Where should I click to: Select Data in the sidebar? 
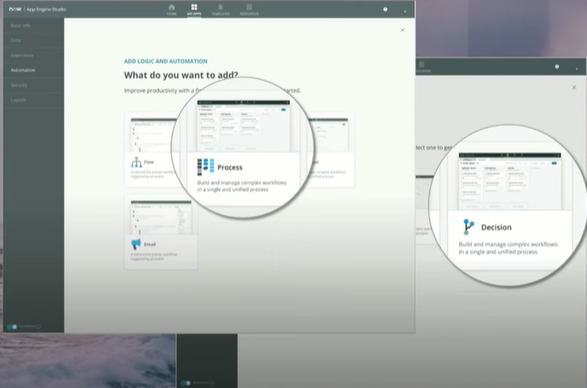(15, 40)
